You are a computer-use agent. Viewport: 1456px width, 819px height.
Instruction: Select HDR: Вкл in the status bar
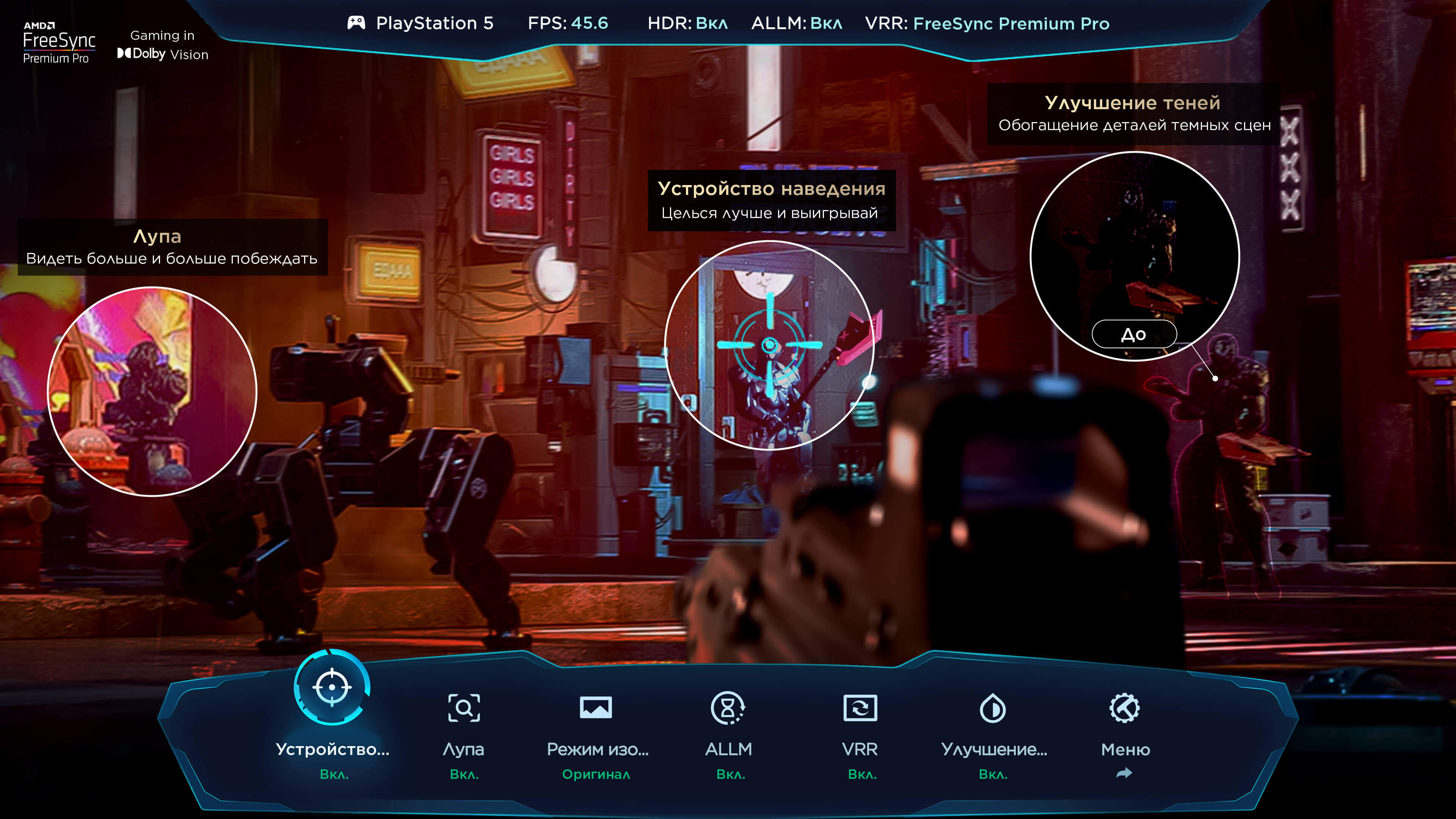pyautogui.click(x=689, y=23)
